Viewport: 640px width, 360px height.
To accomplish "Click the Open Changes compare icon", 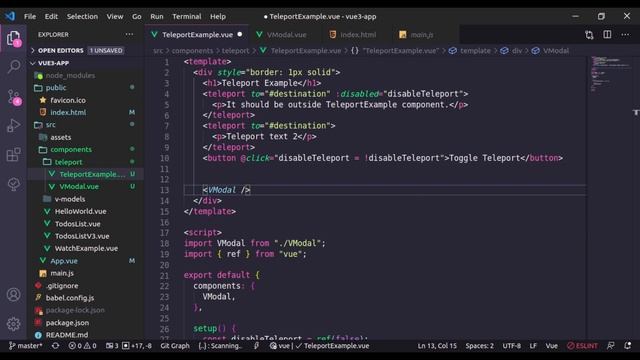I will coord(589,35).
